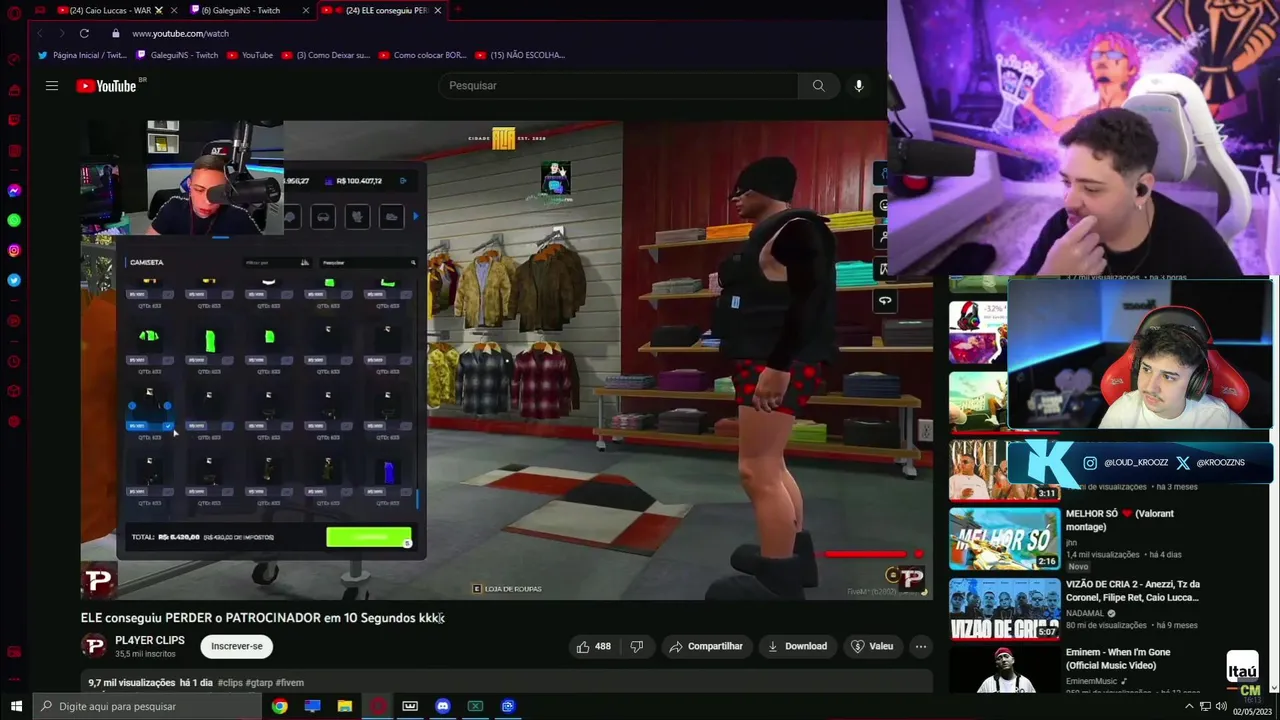Open the Como Deixar su... bookmark

click(x=326, y=55)
